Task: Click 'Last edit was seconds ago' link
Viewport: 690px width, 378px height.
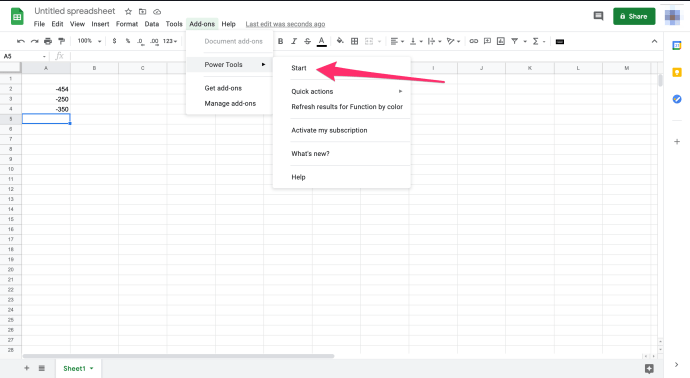Action: point(285,24)
